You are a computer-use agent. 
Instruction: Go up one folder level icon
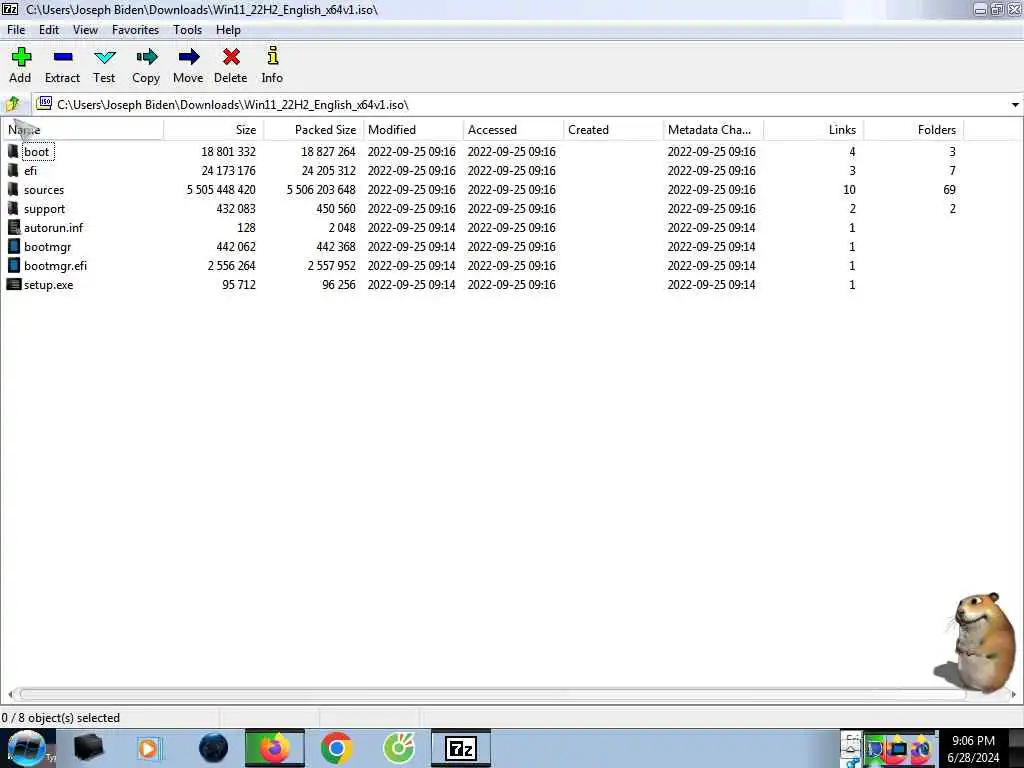(x=12, y=104)
